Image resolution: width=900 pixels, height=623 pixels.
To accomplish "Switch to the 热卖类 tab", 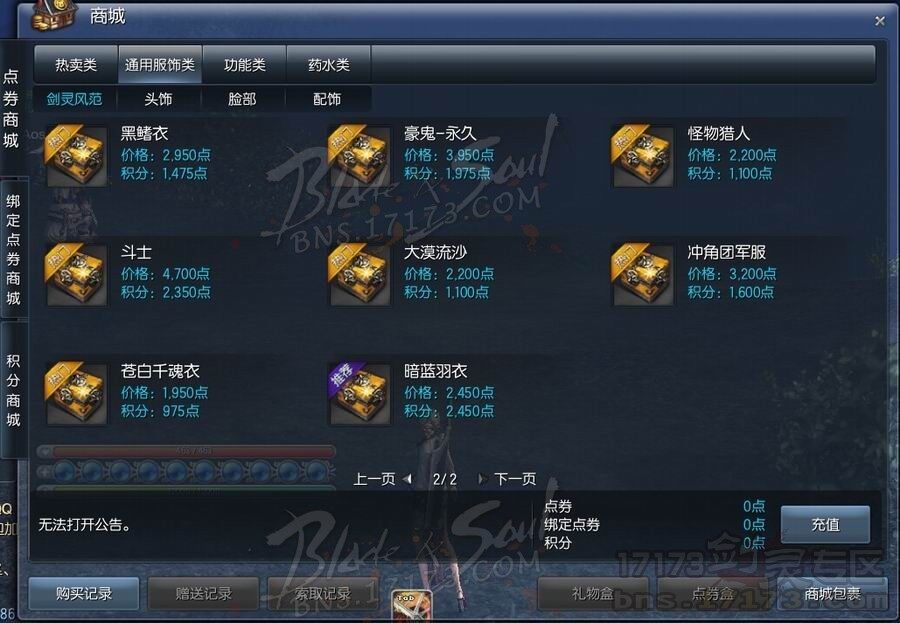I will (76, 65).
